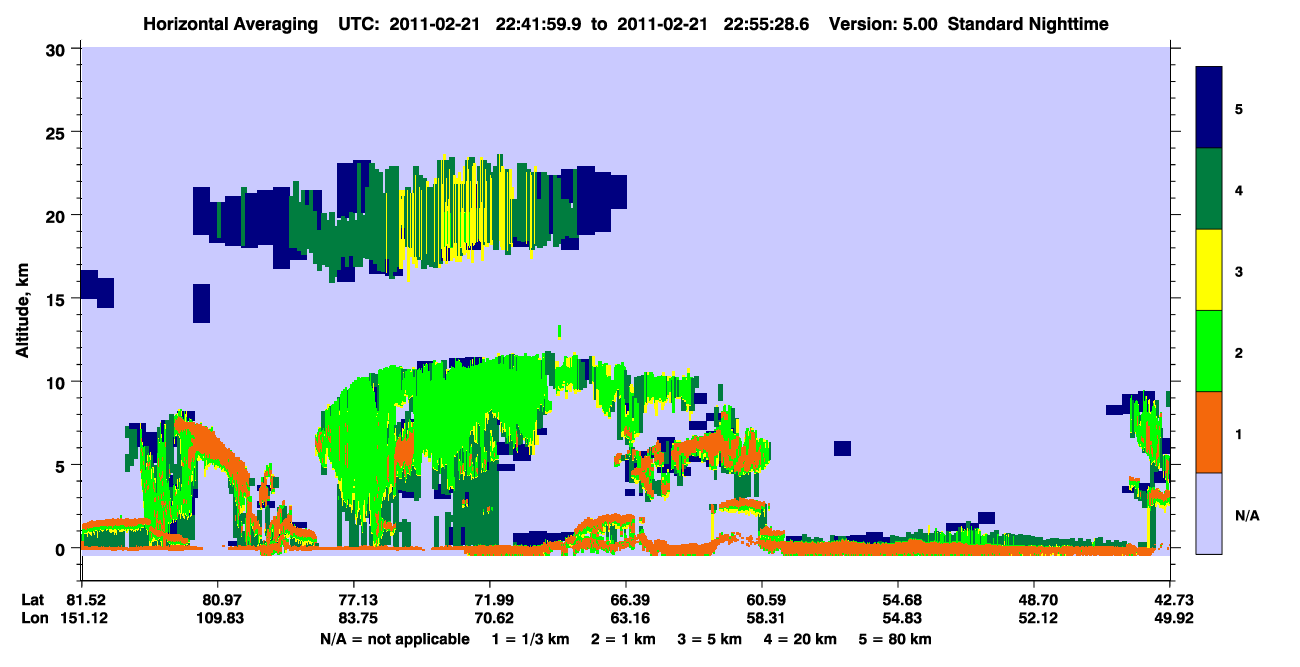Click the '2' label beside the colorbar
The width and height of the screenshot is (1300, 667).
point(1239,352)
